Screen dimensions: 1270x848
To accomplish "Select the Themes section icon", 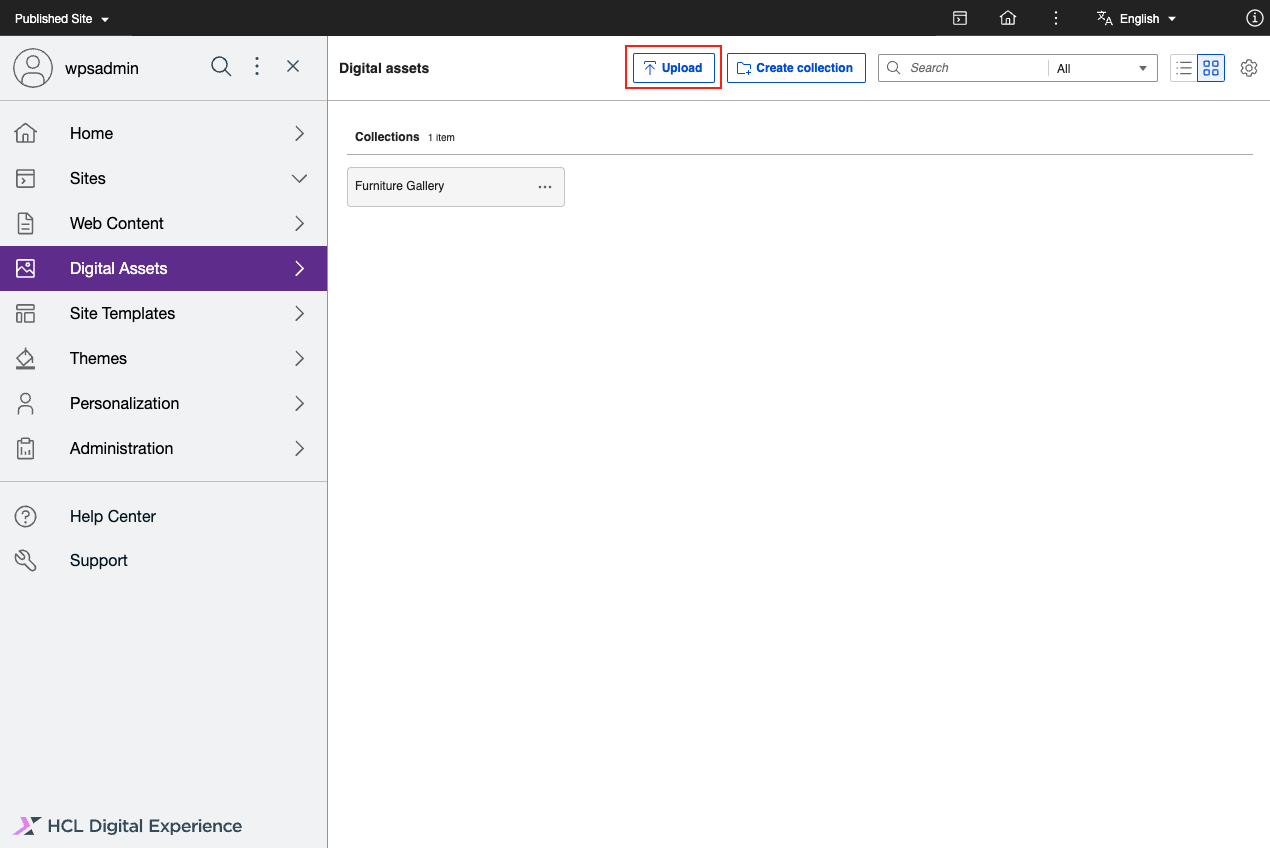I will click(x=25, y=358).
